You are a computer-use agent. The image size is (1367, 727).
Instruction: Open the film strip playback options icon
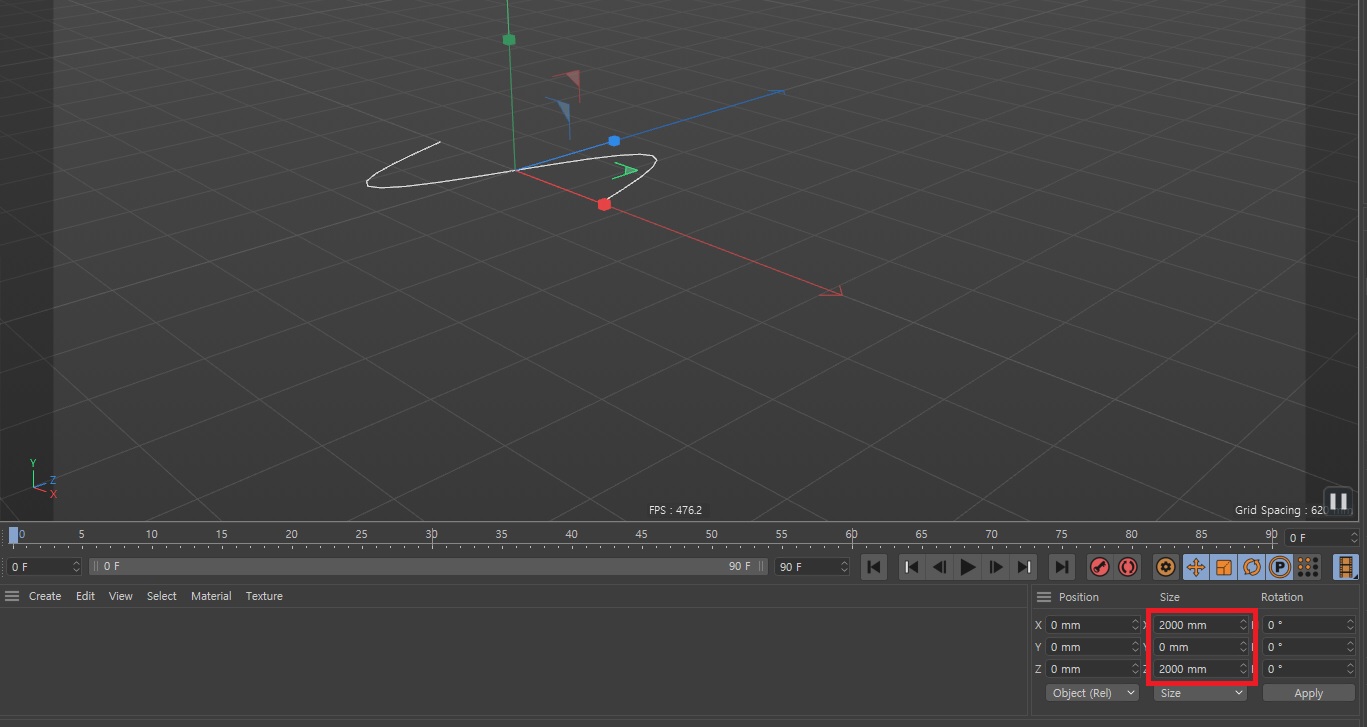(x=1346, y=567)
